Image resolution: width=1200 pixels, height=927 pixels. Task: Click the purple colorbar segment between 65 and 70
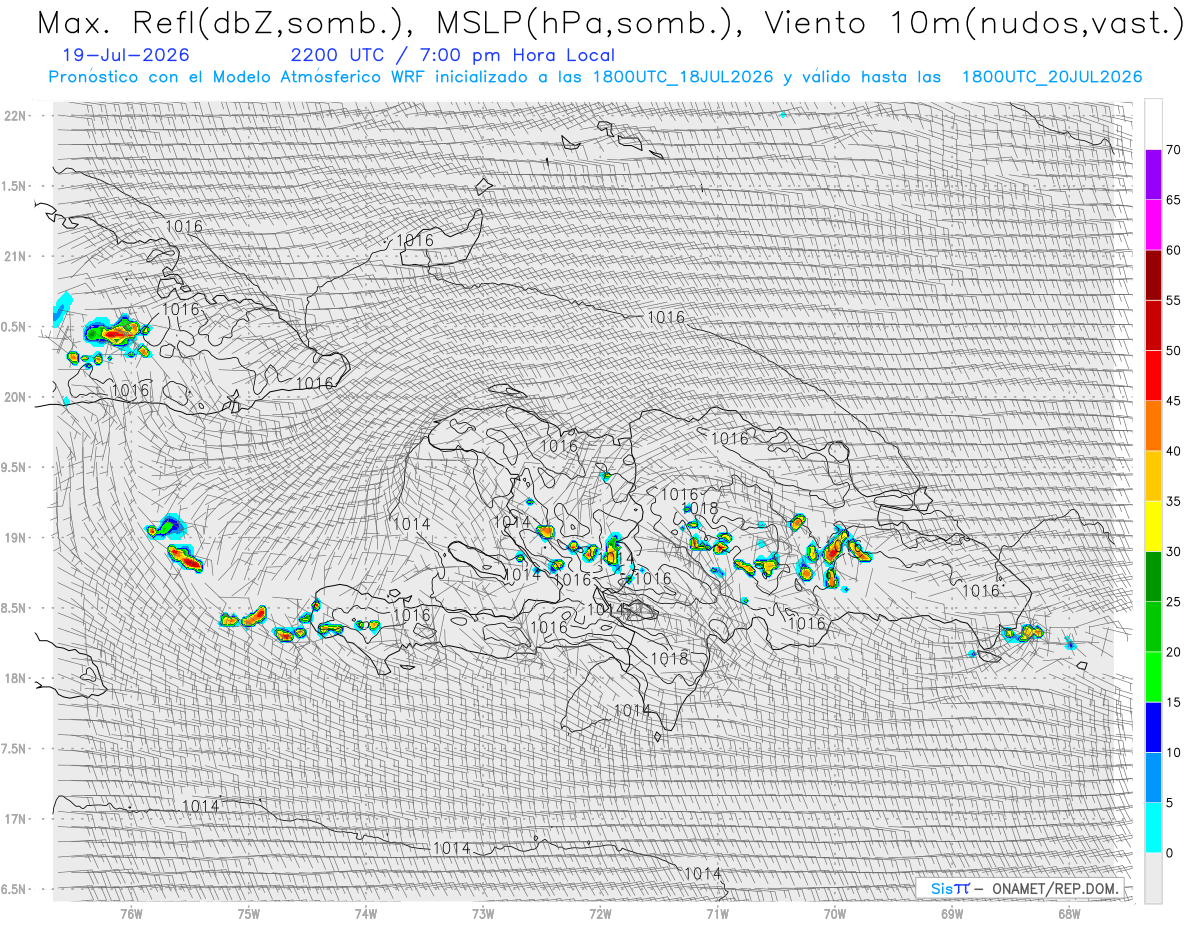(1153, 174)
